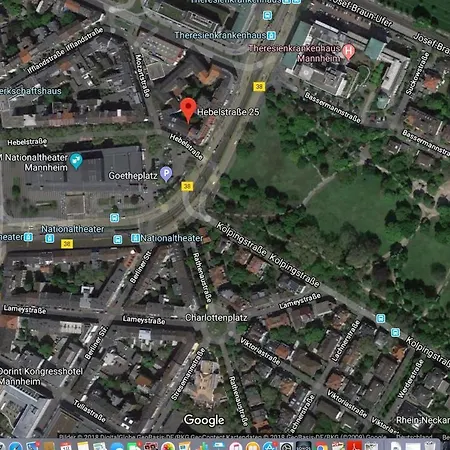This screenshot has height=450, width=450.
Task: Click the red Hebelstraße 25 location pin
Action: [188, 110]
